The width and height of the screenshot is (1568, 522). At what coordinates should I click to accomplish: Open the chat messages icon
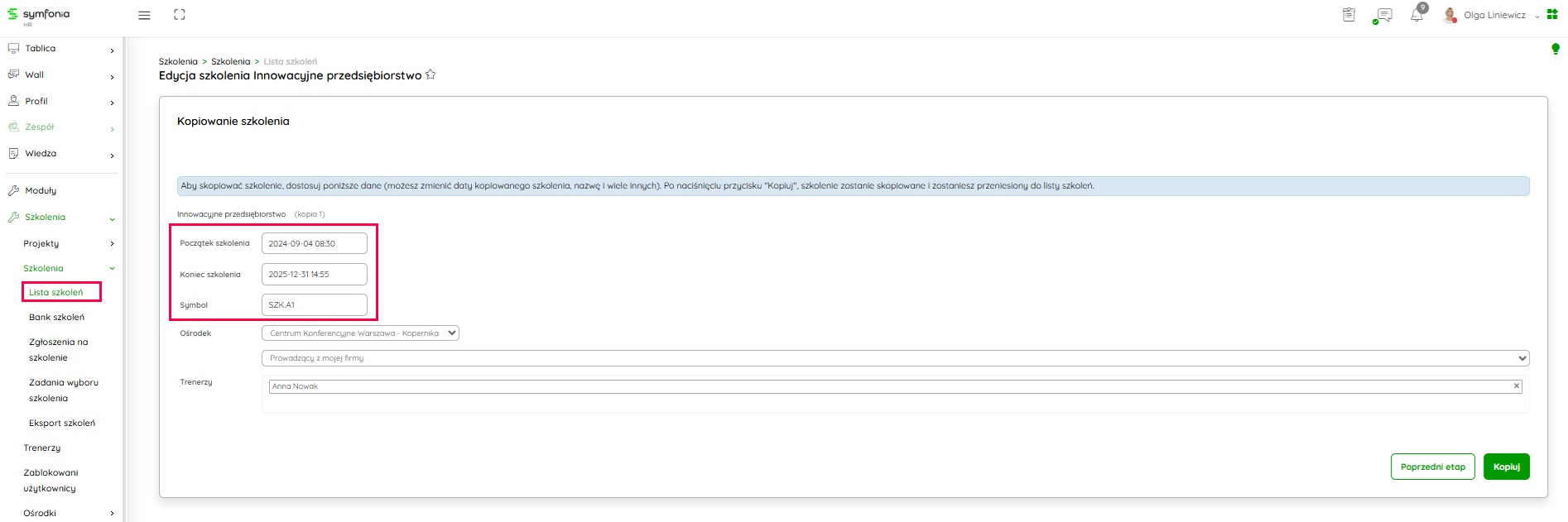point(1383,15)
